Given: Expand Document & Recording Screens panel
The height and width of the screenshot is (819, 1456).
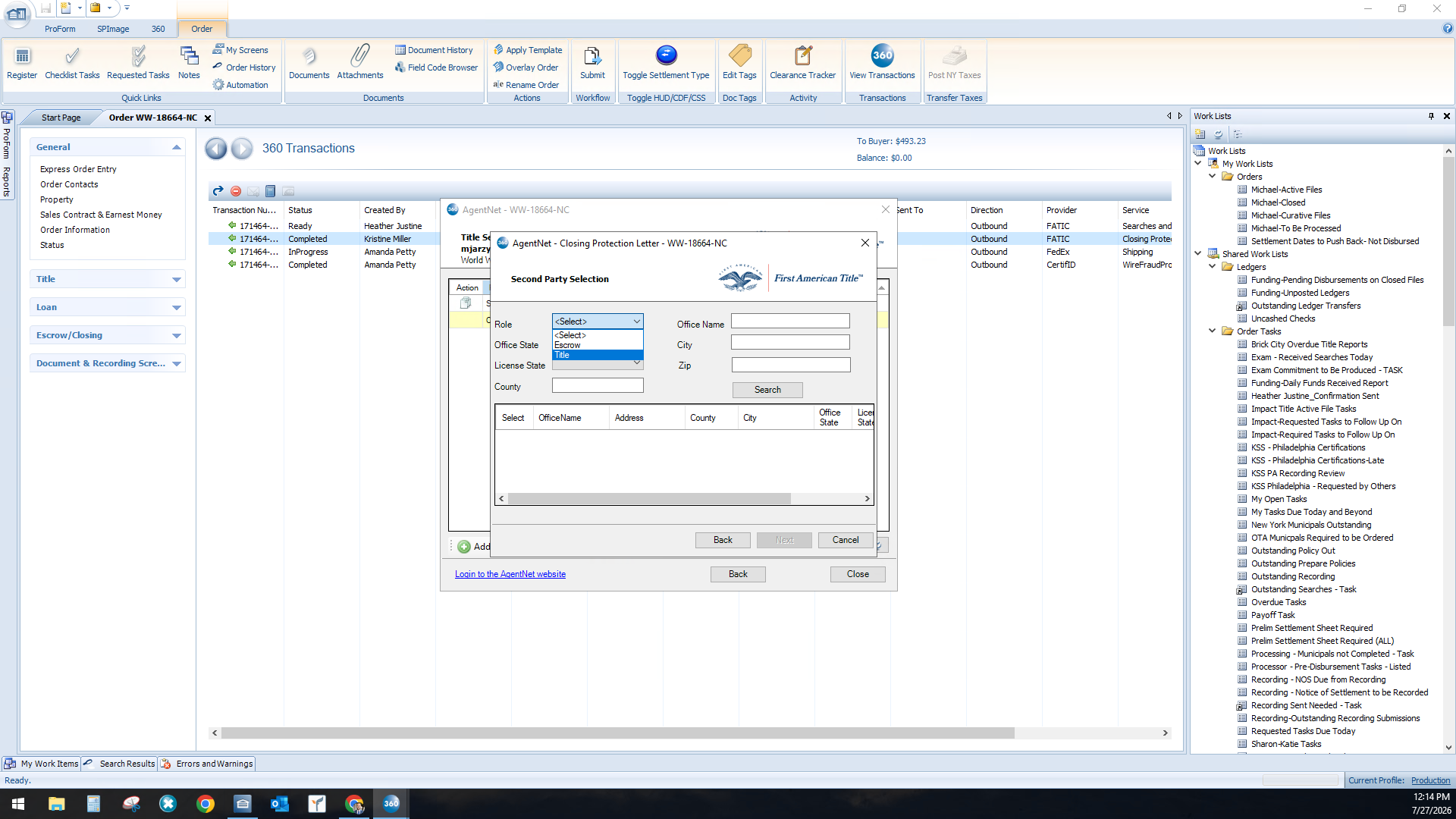Looking at the screenshot, I should (x=177, y=363).
